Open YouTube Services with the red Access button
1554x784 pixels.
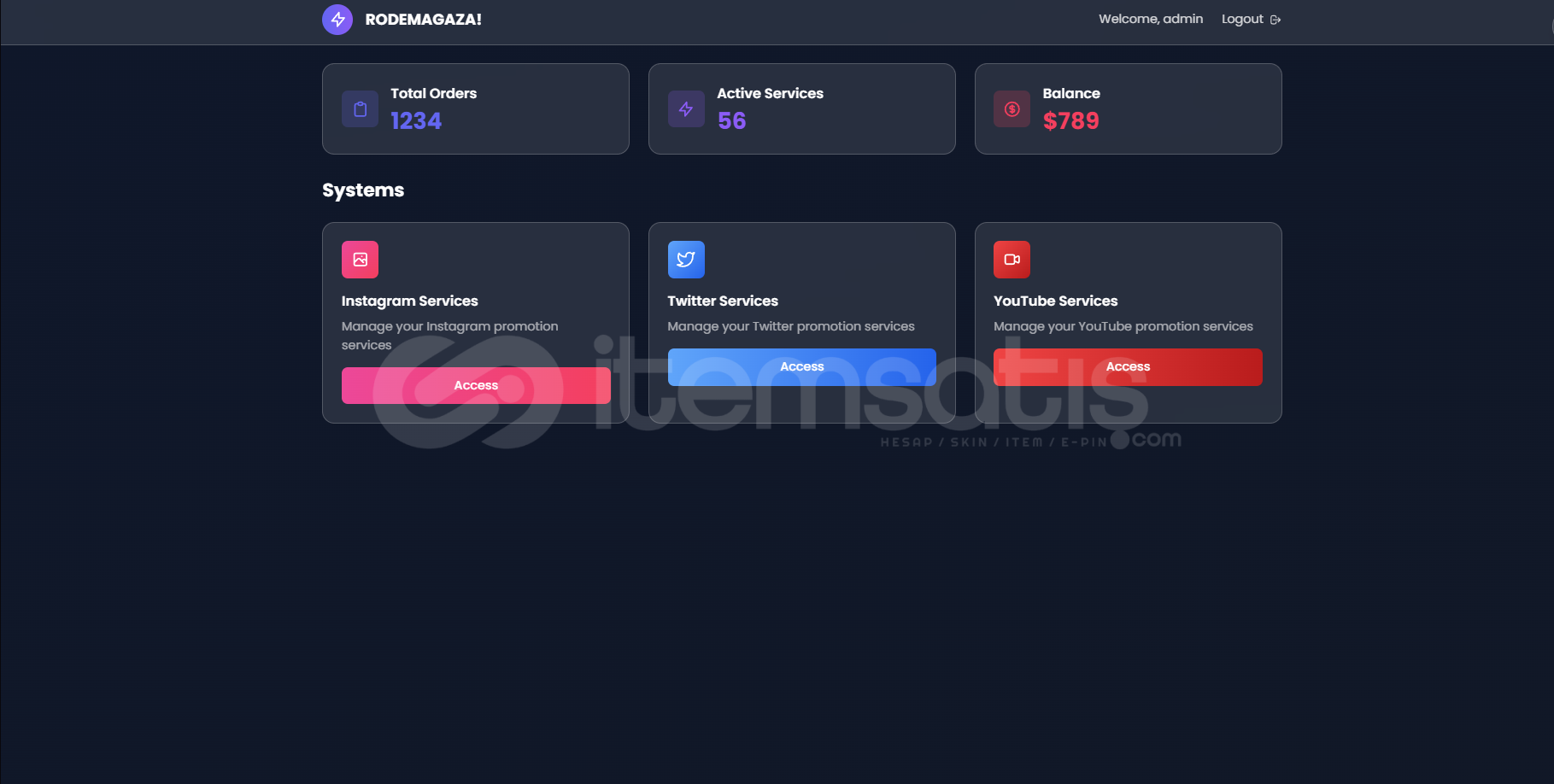coord(1128,366)
